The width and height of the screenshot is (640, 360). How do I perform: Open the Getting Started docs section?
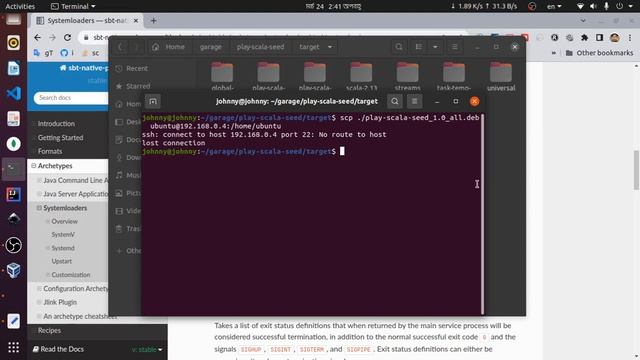(60, 138)
